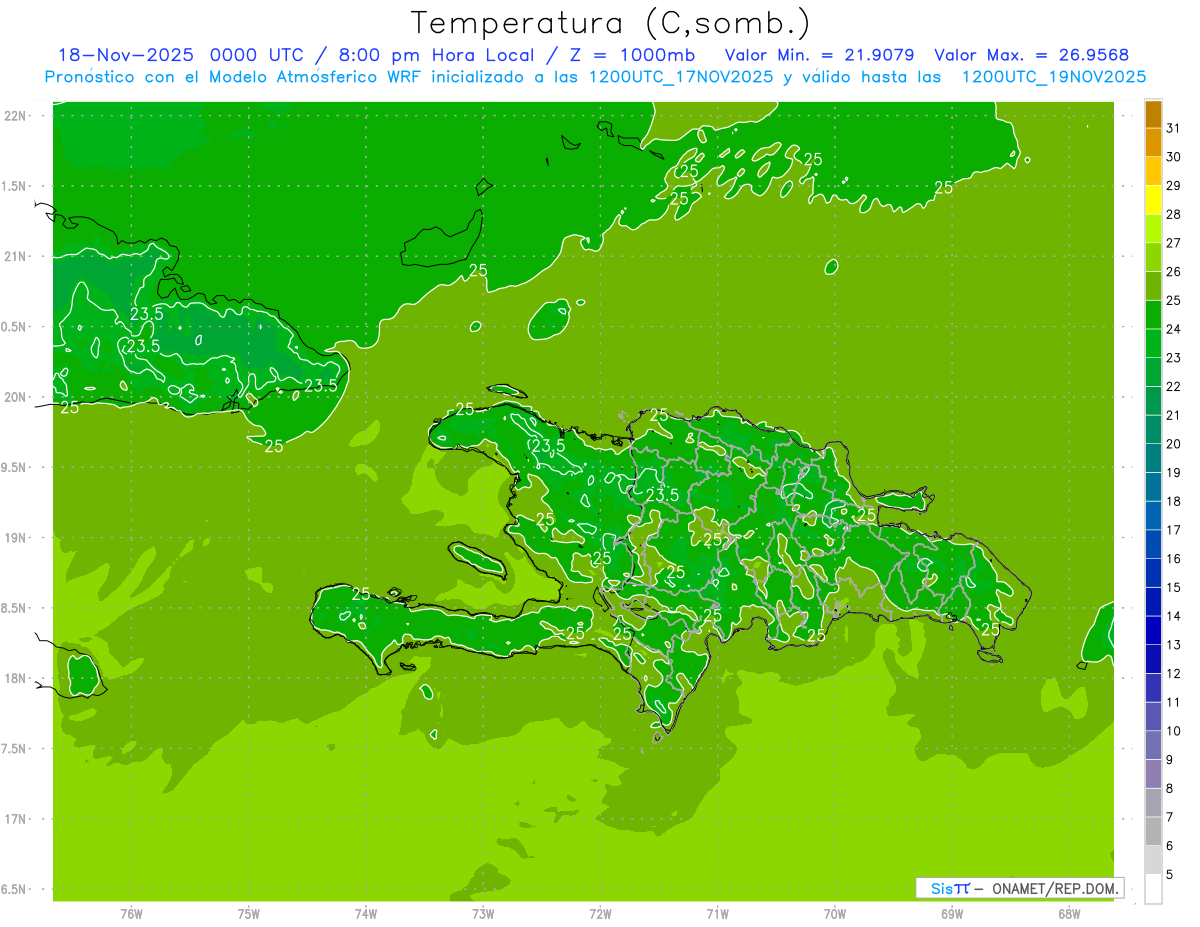The width and height of the screenshot is (1200, 927).
Task: Click the '17N' latitude label
Action: [16, 819]
